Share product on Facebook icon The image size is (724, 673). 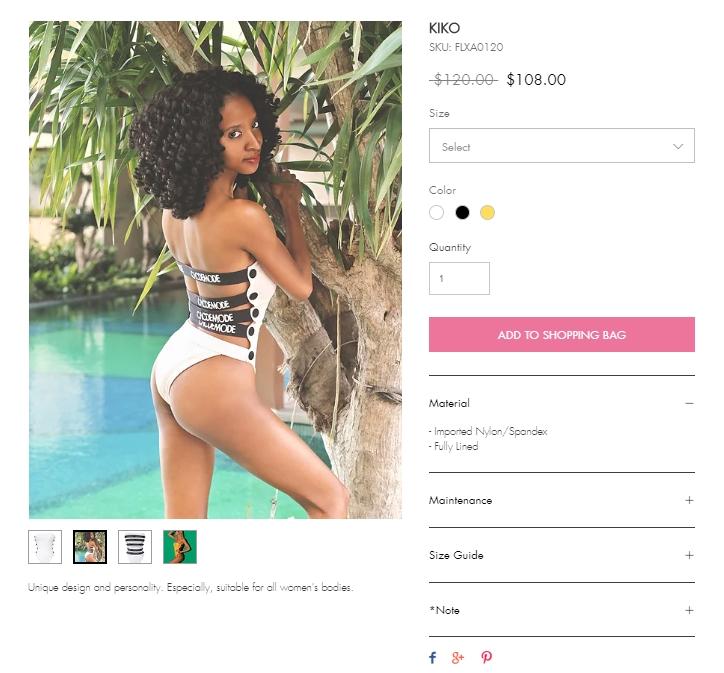coord(432,657)
